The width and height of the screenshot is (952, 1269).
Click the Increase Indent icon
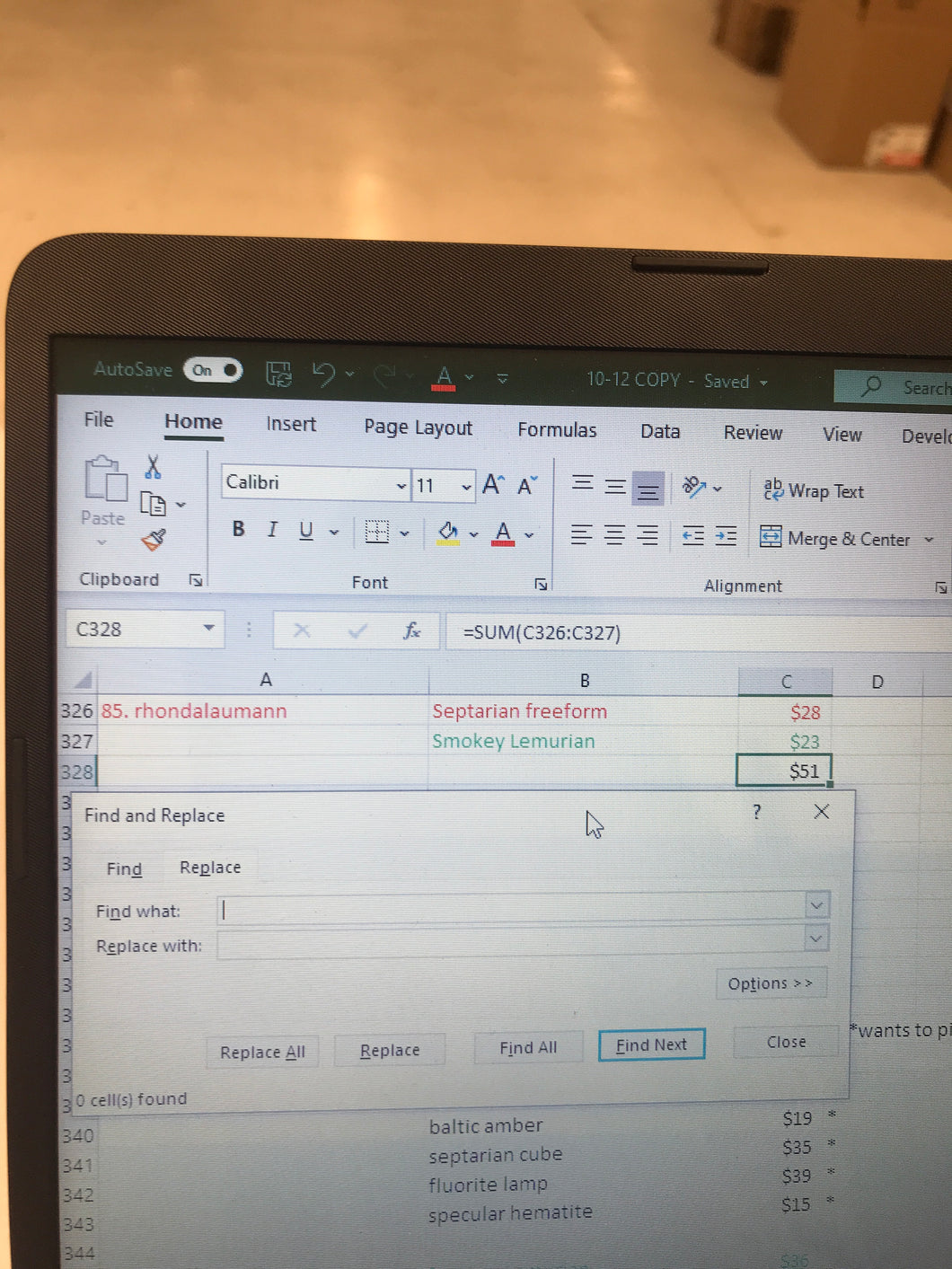point(726,537)
